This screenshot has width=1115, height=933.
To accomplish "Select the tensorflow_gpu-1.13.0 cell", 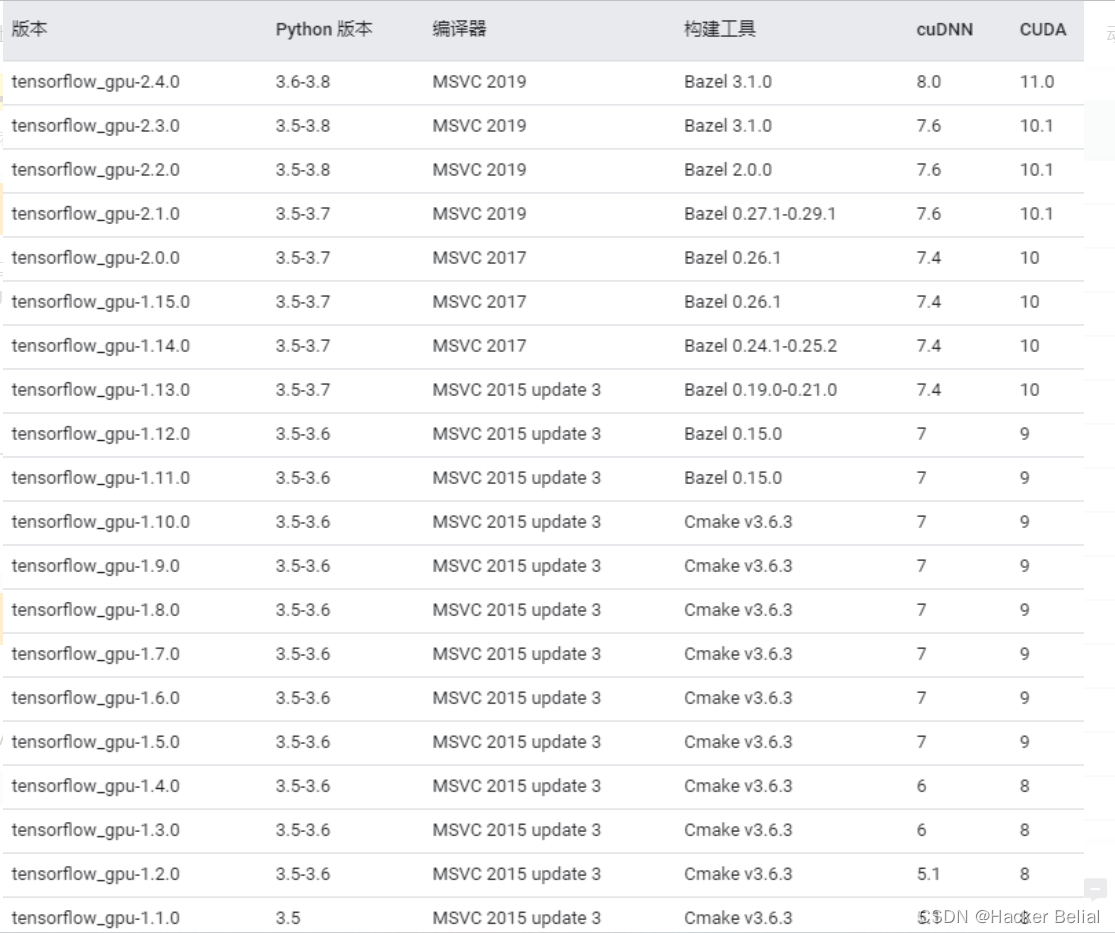I will pos(100,390).
